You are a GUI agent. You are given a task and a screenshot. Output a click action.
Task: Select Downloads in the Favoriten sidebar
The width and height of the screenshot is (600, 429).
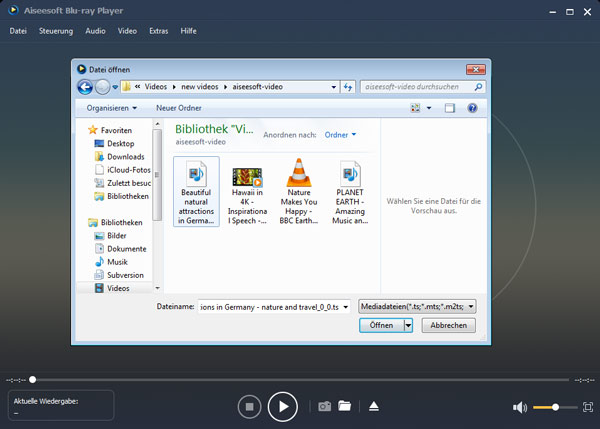click(x=126, y=157)
